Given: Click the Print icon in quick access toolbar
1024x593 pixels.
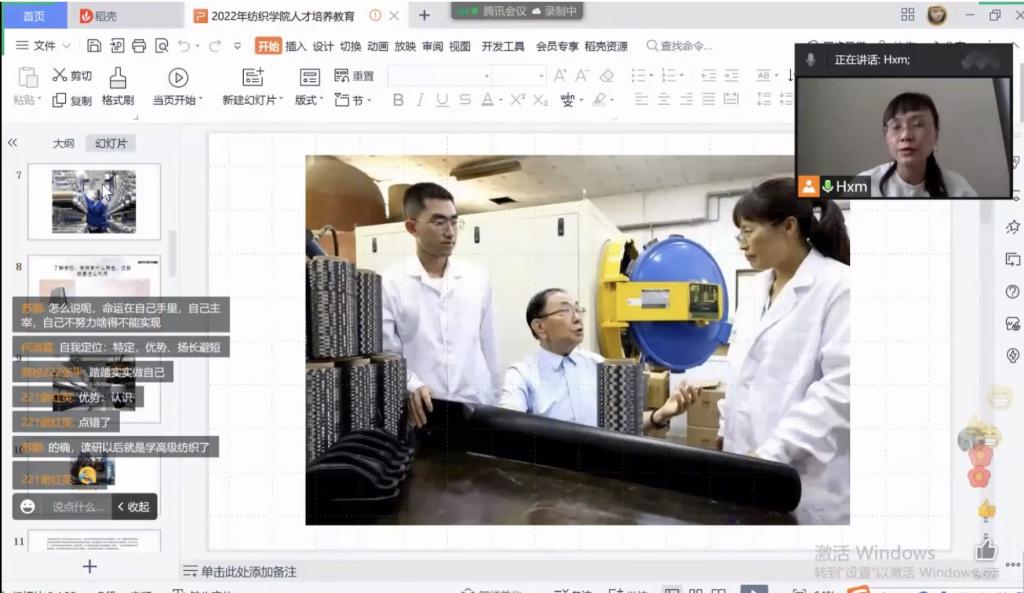Looking at the screenshot, I should click(x=139, y=46).
